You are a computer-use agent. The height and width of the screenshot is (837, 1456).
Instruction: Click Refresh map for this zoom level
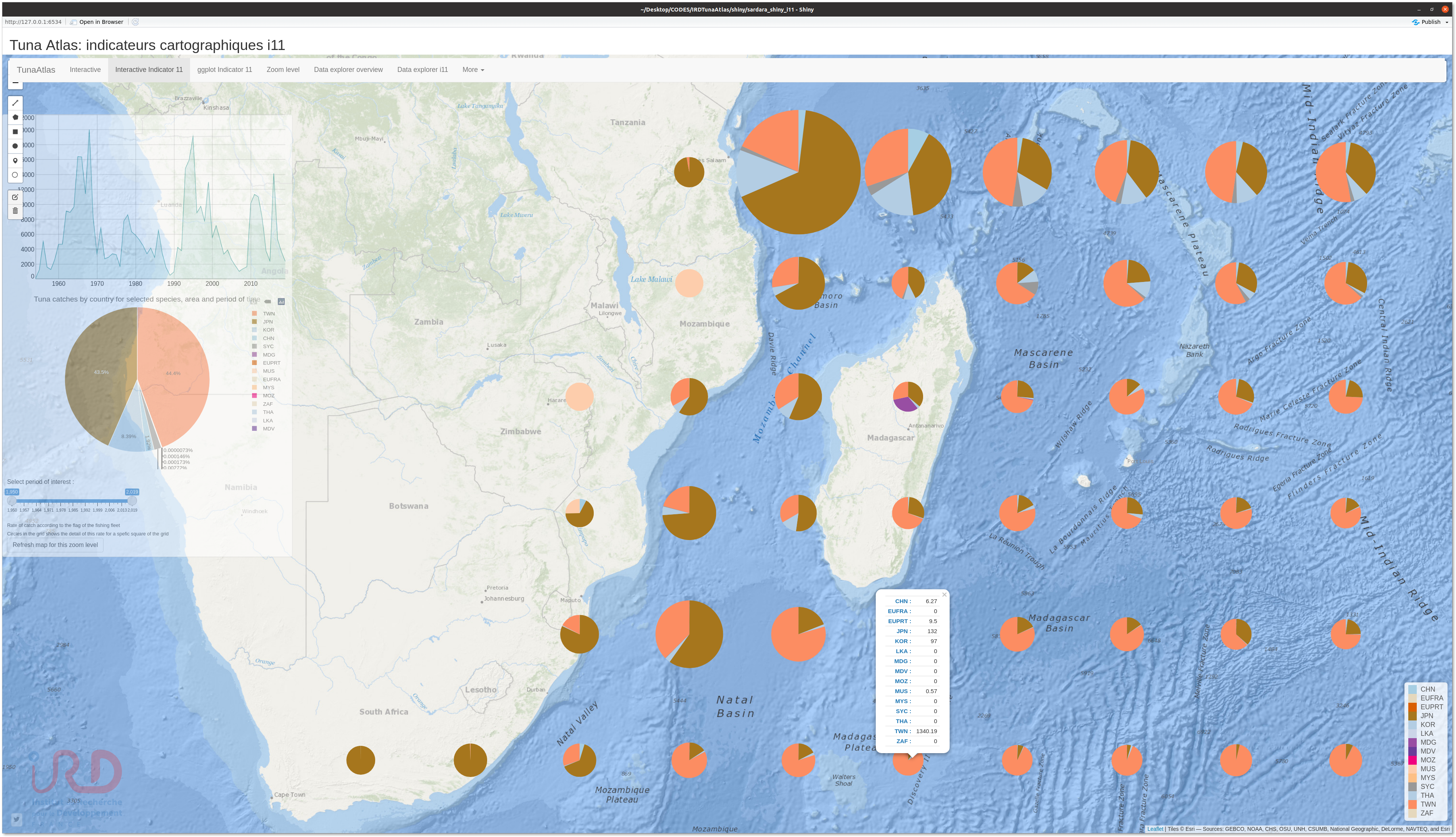tap(55, 545)
